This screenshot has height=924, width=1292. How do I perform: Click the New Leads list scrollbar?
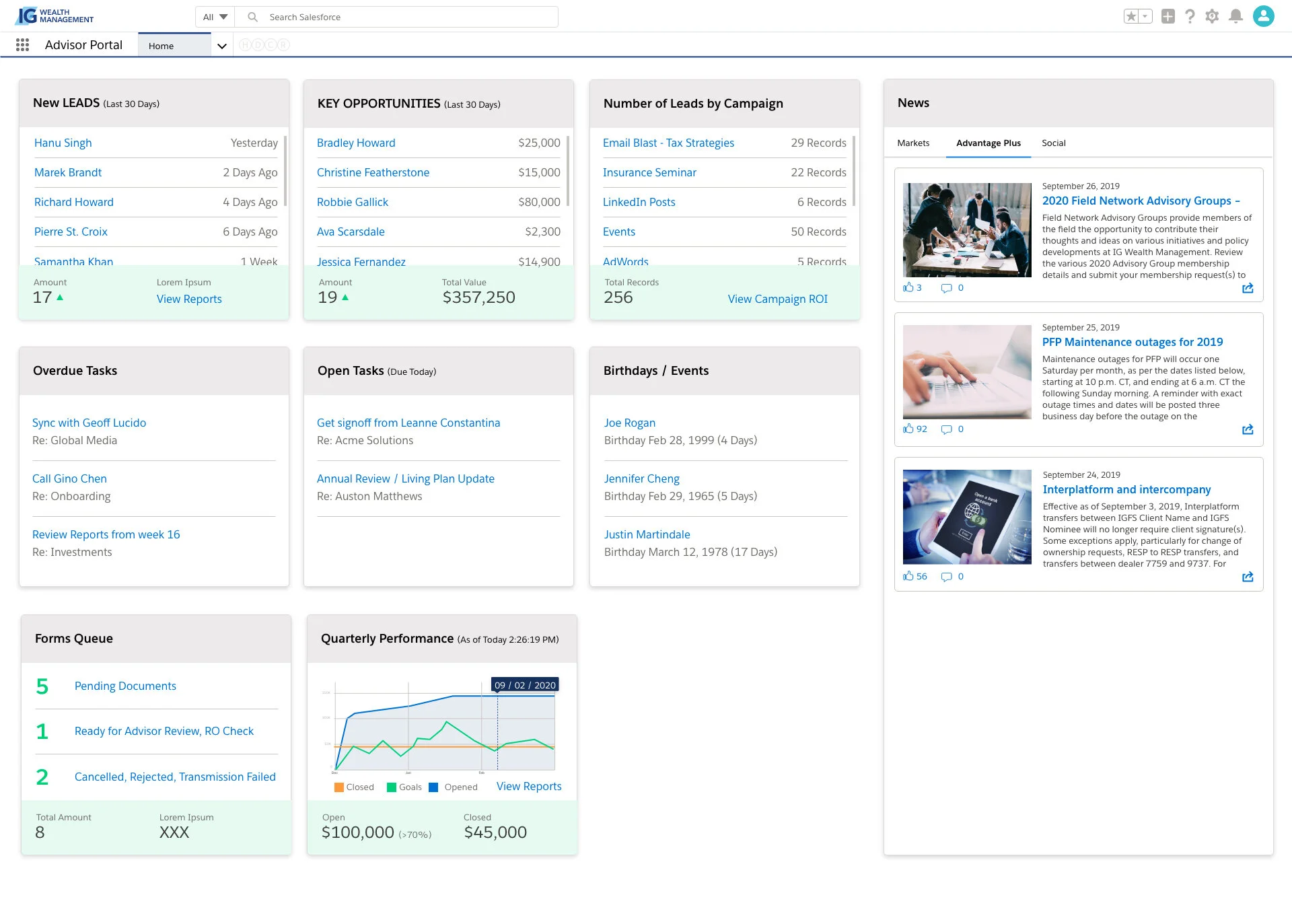[x=285, y=171]
